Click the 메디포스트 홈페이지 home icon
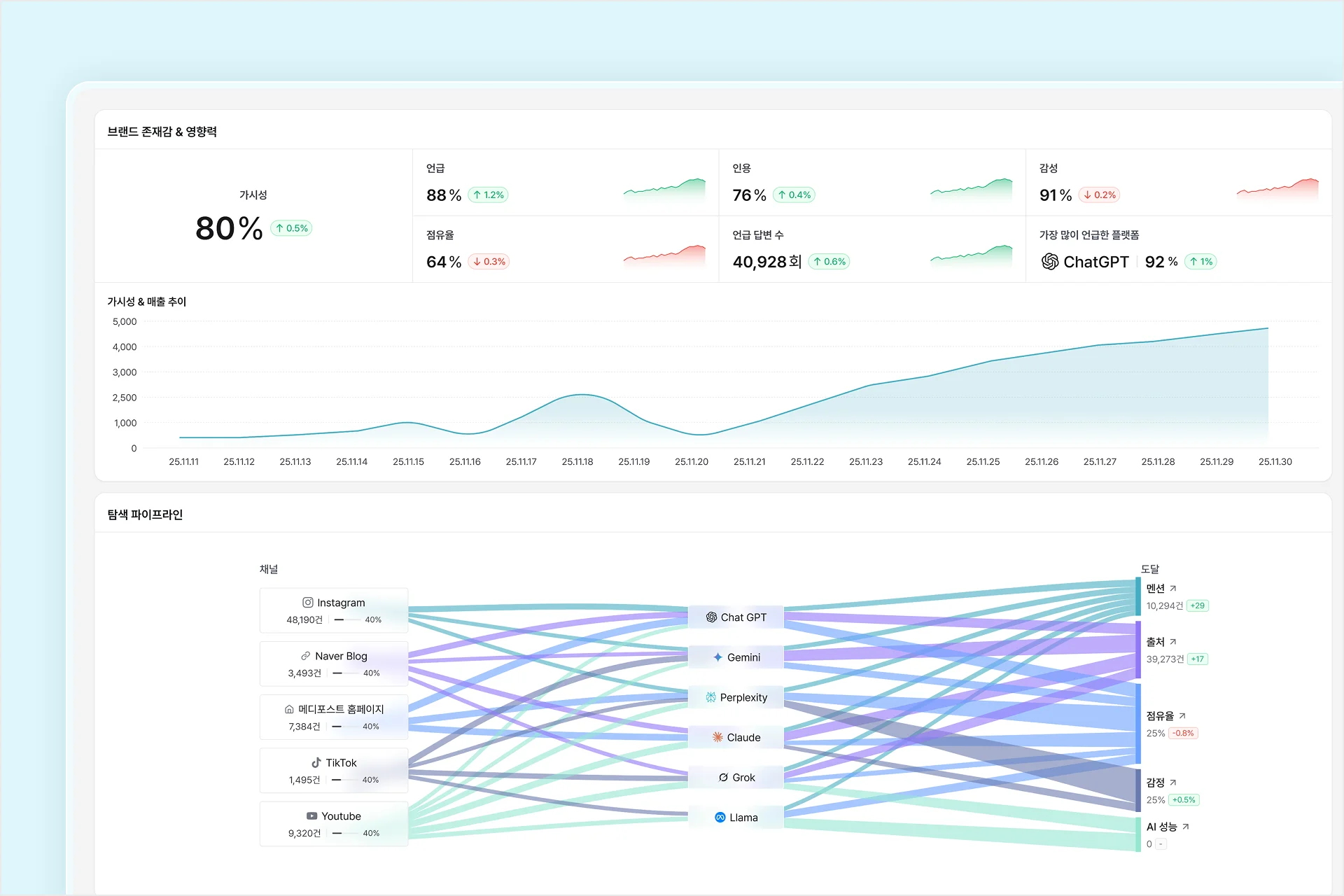The image size is (1344, 896). click(x=289, y=709)
